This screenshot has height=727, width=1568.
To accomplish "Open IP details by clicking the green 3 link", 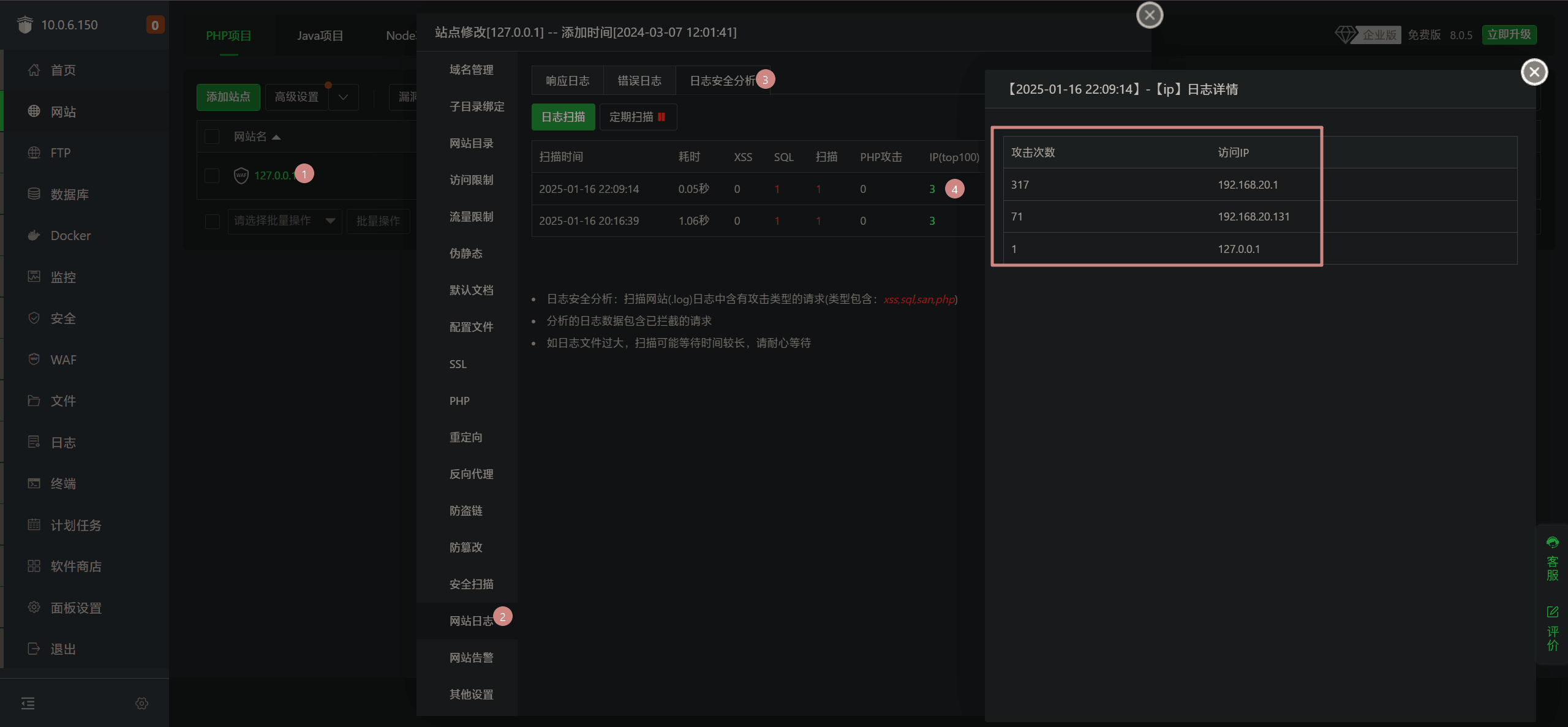I will click(x=932, y=189).
